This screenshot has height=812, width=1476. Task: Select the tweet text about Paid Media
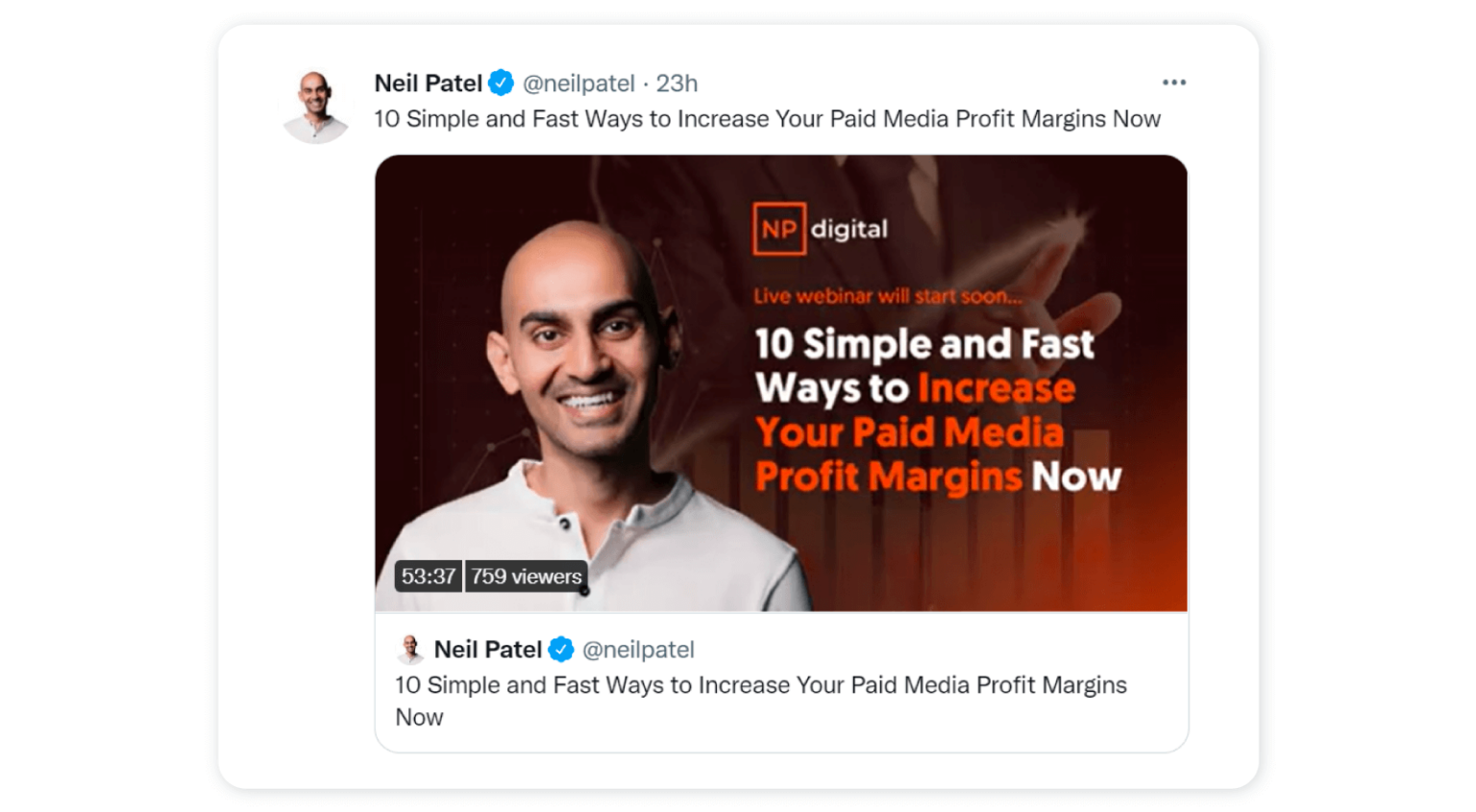766,118
